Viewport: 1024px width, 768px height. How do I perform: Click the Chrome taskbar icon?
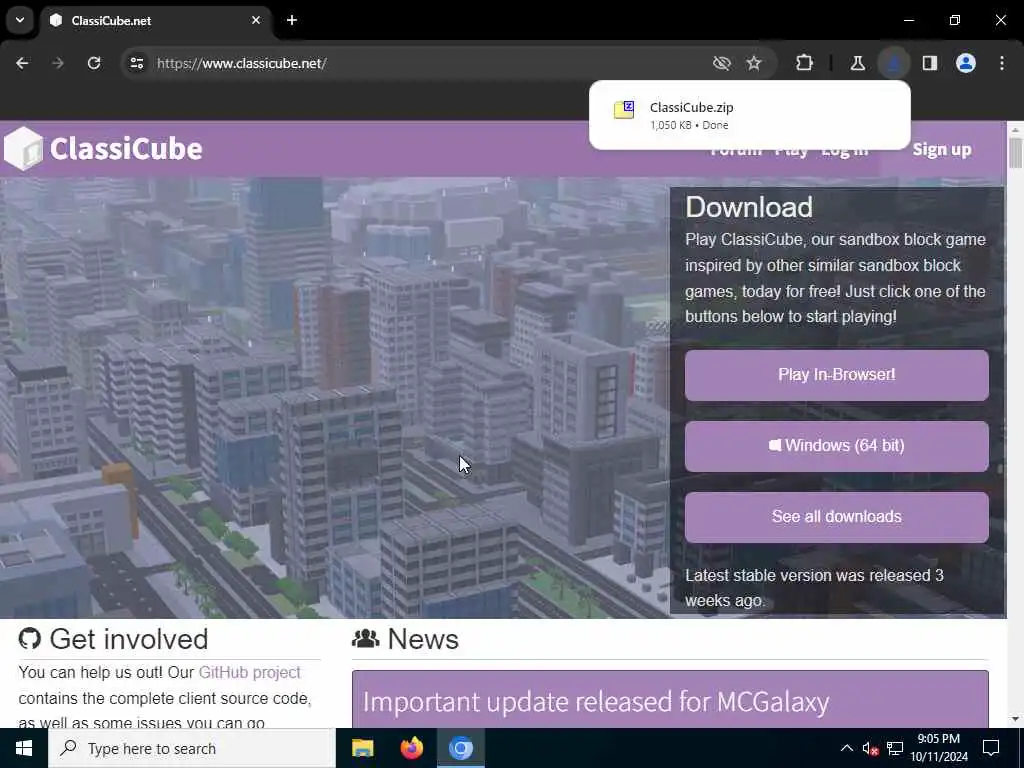tap(460, 748)
